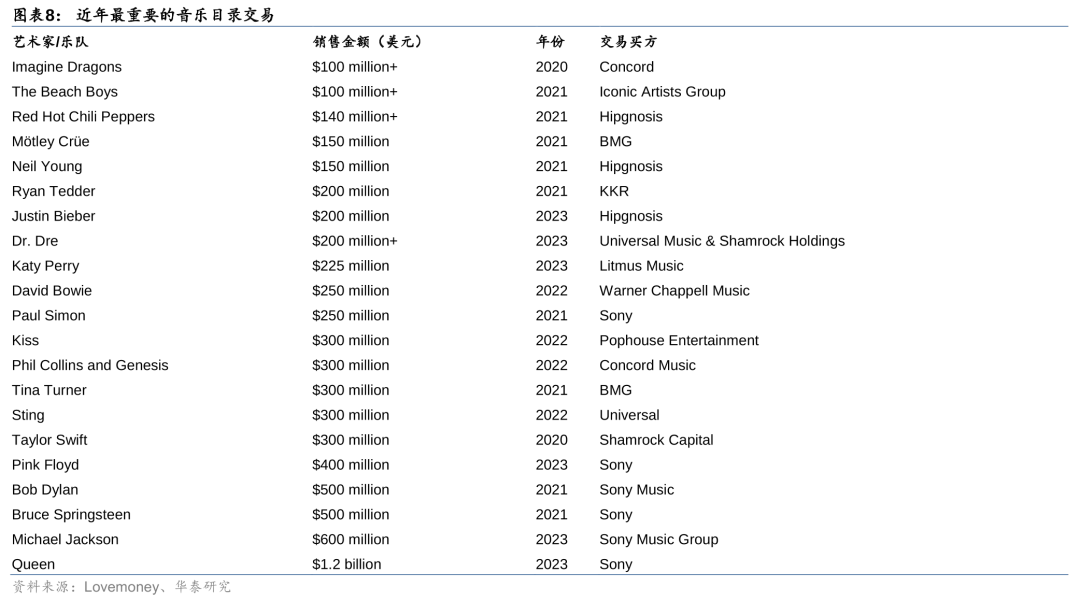Select the '$1.2 billion' amount for Queen

346,565
